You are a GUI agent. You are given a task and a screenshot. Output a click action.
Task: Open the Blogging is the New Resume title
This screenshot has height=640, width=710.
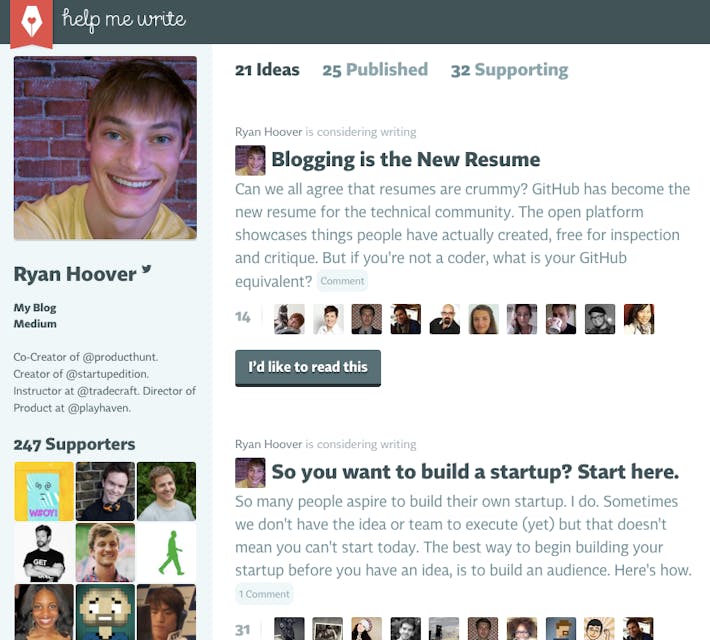(x=406, y=159)
